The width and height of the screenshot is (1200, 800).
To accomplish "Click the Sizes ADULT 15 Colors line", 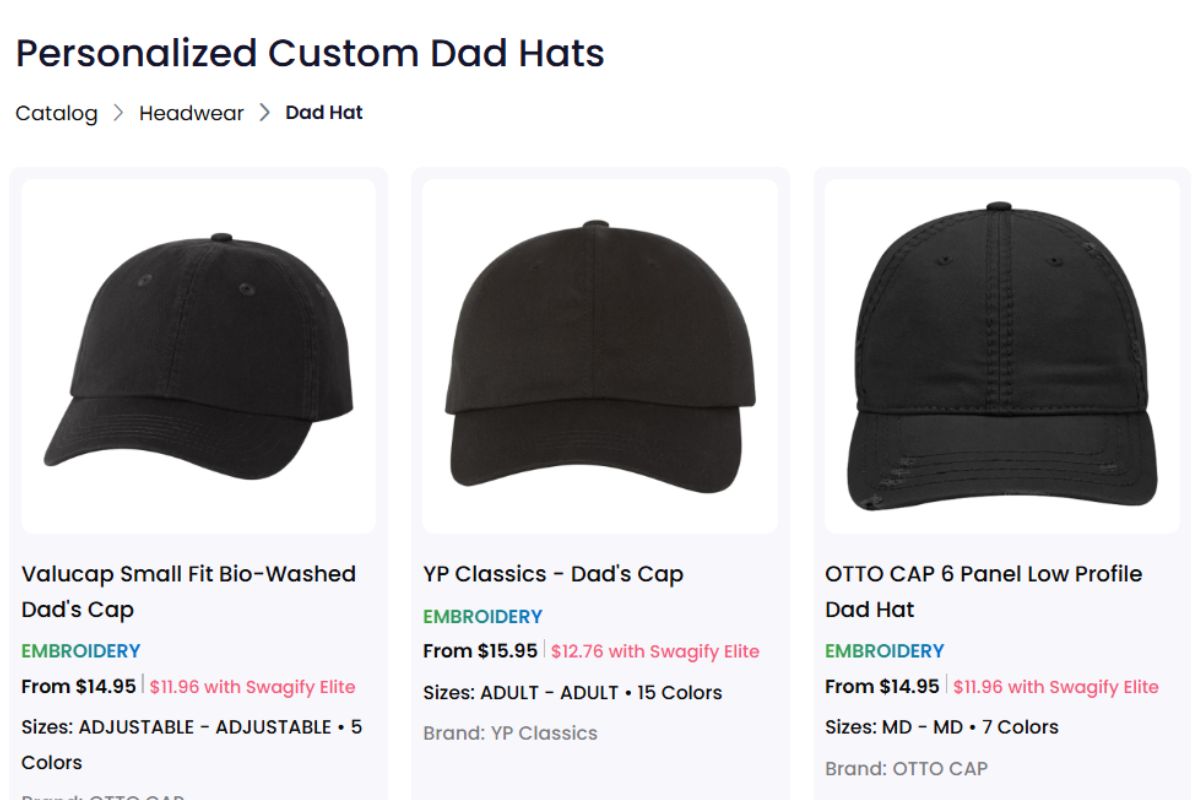I will click(x=572, y=692).
